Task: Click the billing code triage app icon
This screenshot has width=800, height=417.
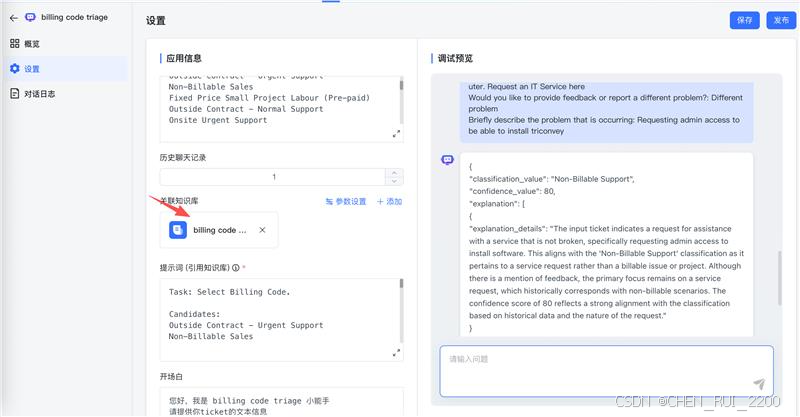Action: click(31, 17)
